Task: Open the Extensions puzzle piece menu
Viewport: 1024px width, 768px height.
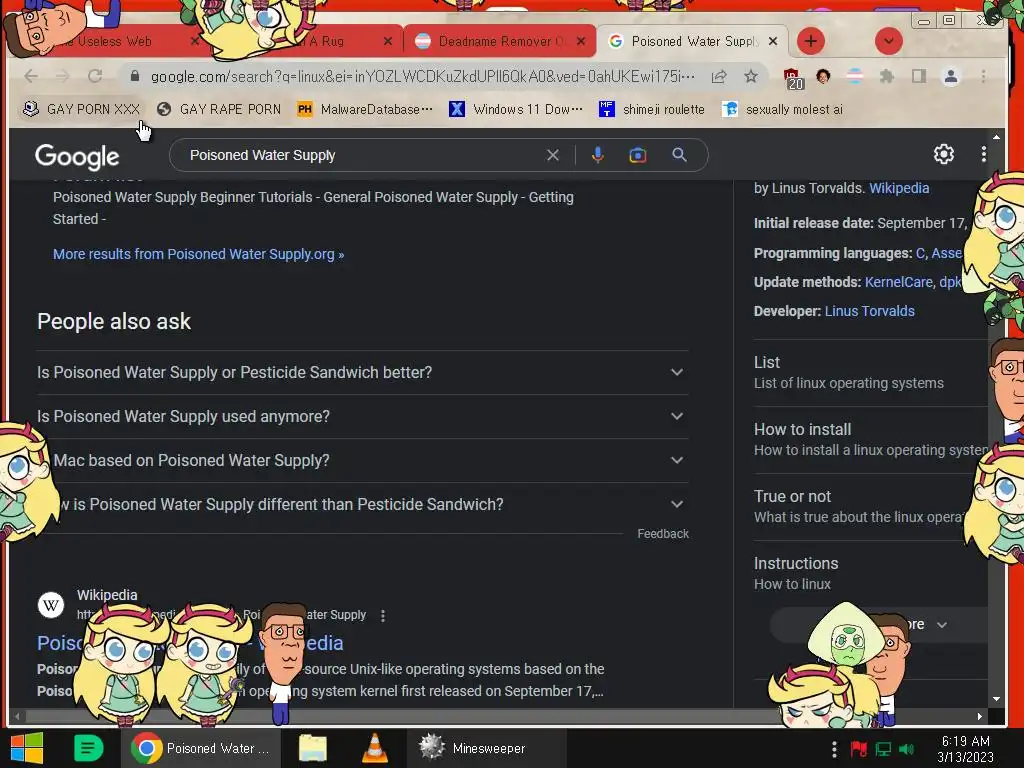Action: 886,76
